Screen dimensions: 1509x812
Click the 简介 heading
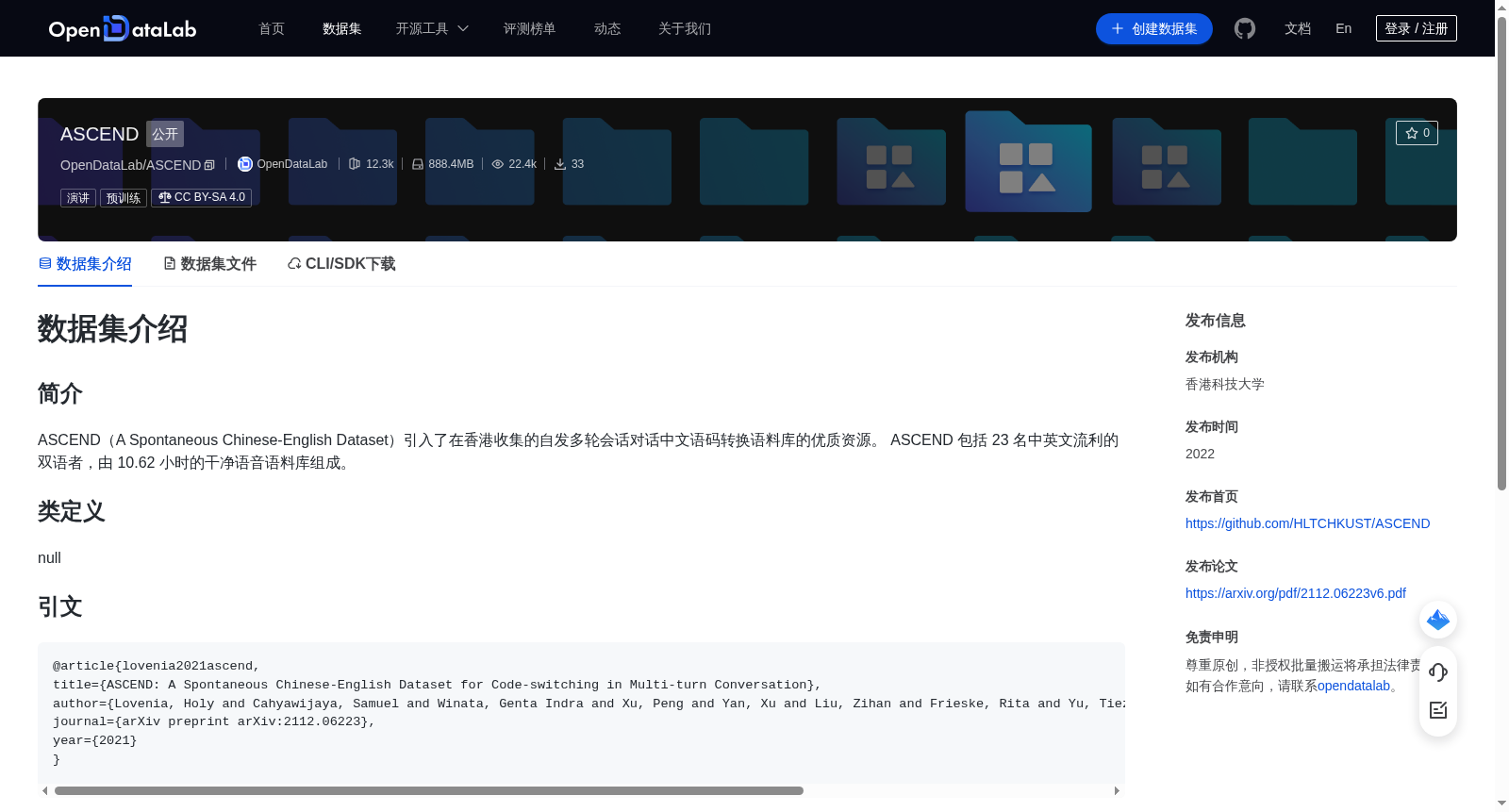coord(60,393)
